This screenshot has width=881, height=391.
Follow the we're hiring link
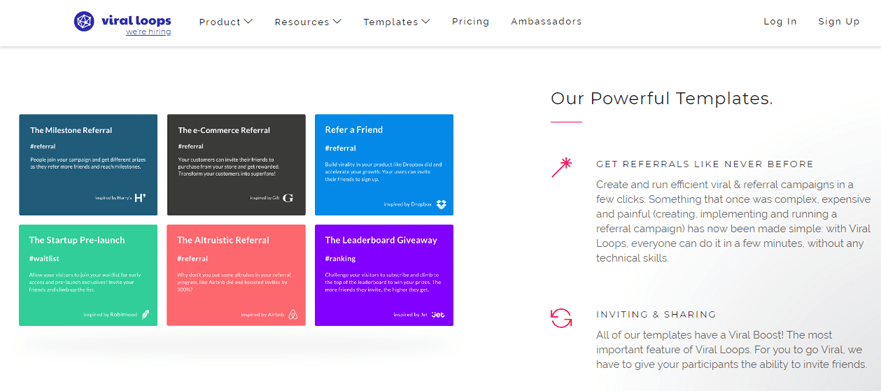[148, 32]
